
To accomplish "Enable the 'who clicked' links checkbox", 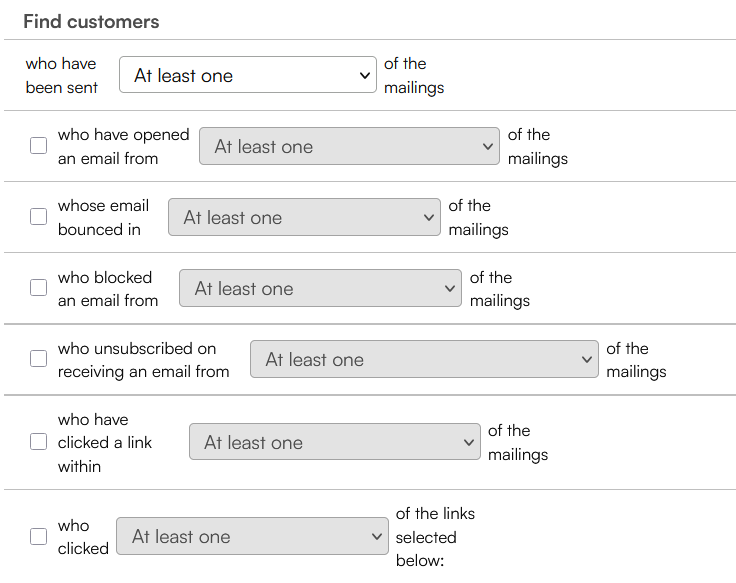I will pyautogui.click(x=38, y=536).
